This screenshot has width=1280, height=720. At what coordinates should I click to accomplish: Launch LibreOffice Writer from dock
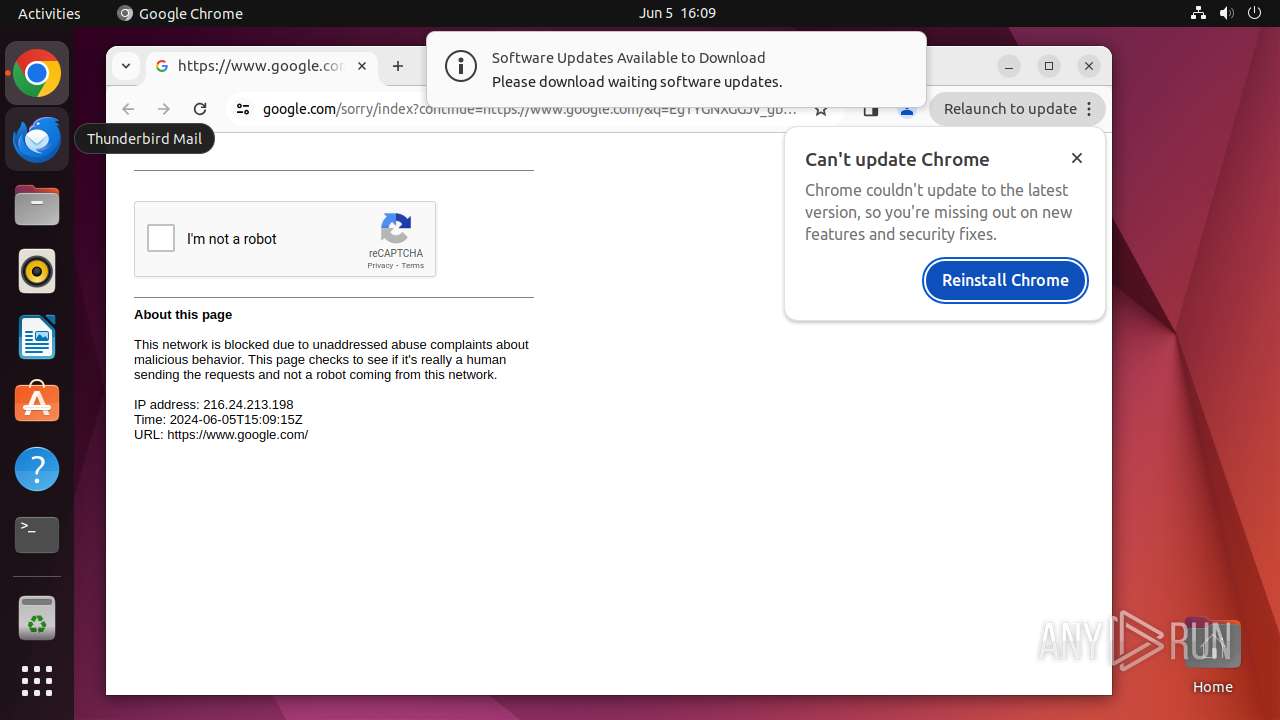coord(37,337)
